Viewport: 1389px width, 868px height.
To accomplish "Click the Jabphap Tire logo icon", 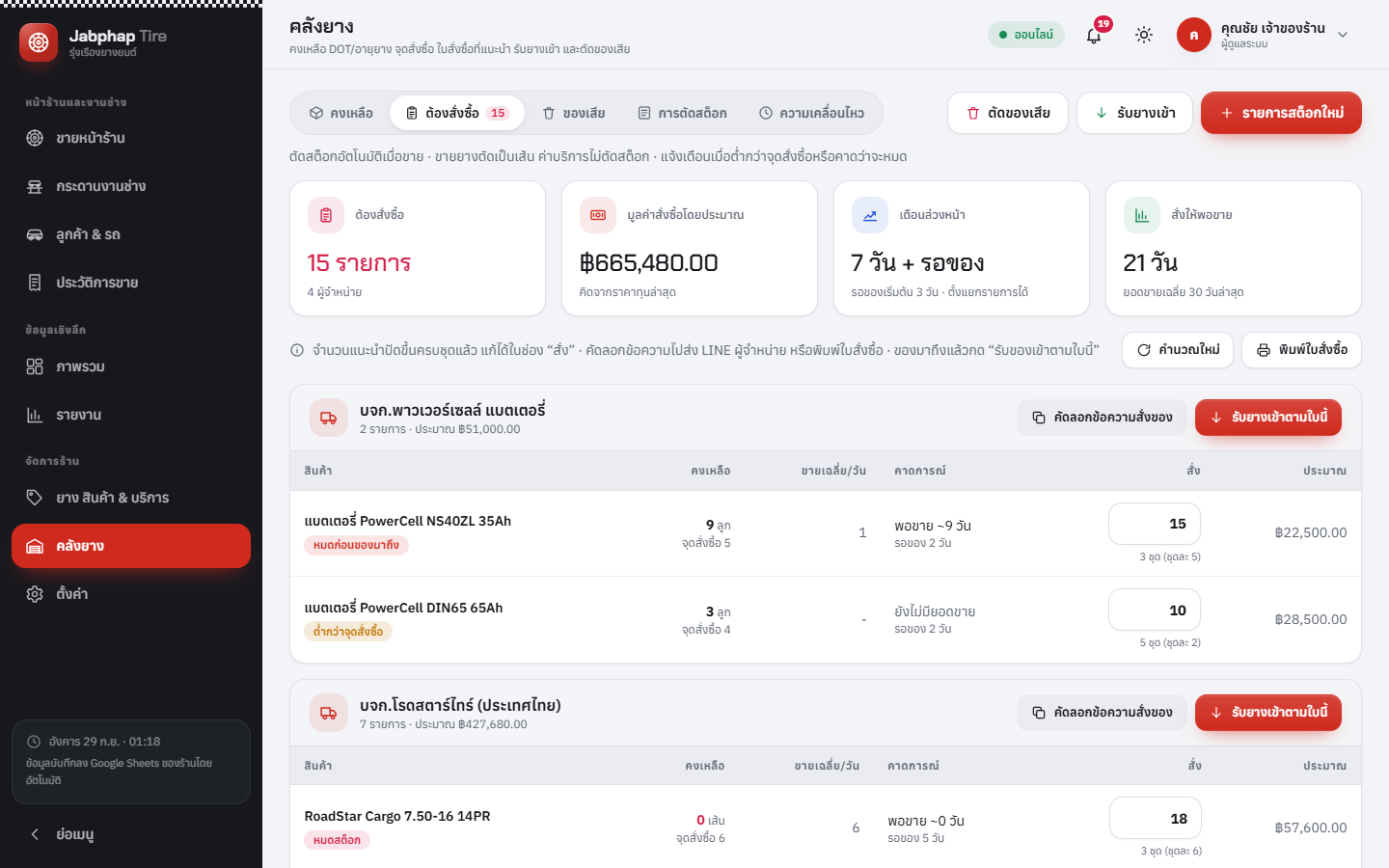I will coord(39,42).
